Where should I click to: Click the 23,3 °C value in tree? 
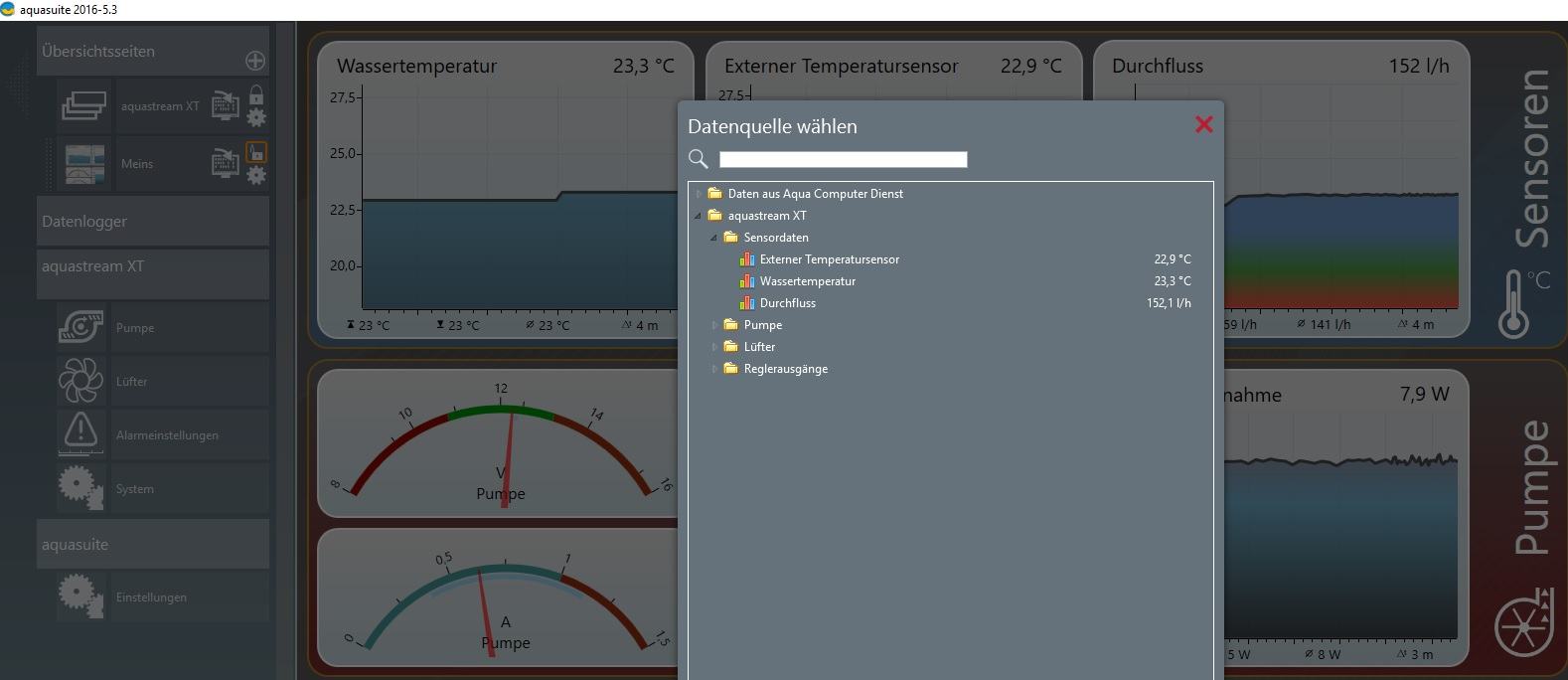[1173, 281]
